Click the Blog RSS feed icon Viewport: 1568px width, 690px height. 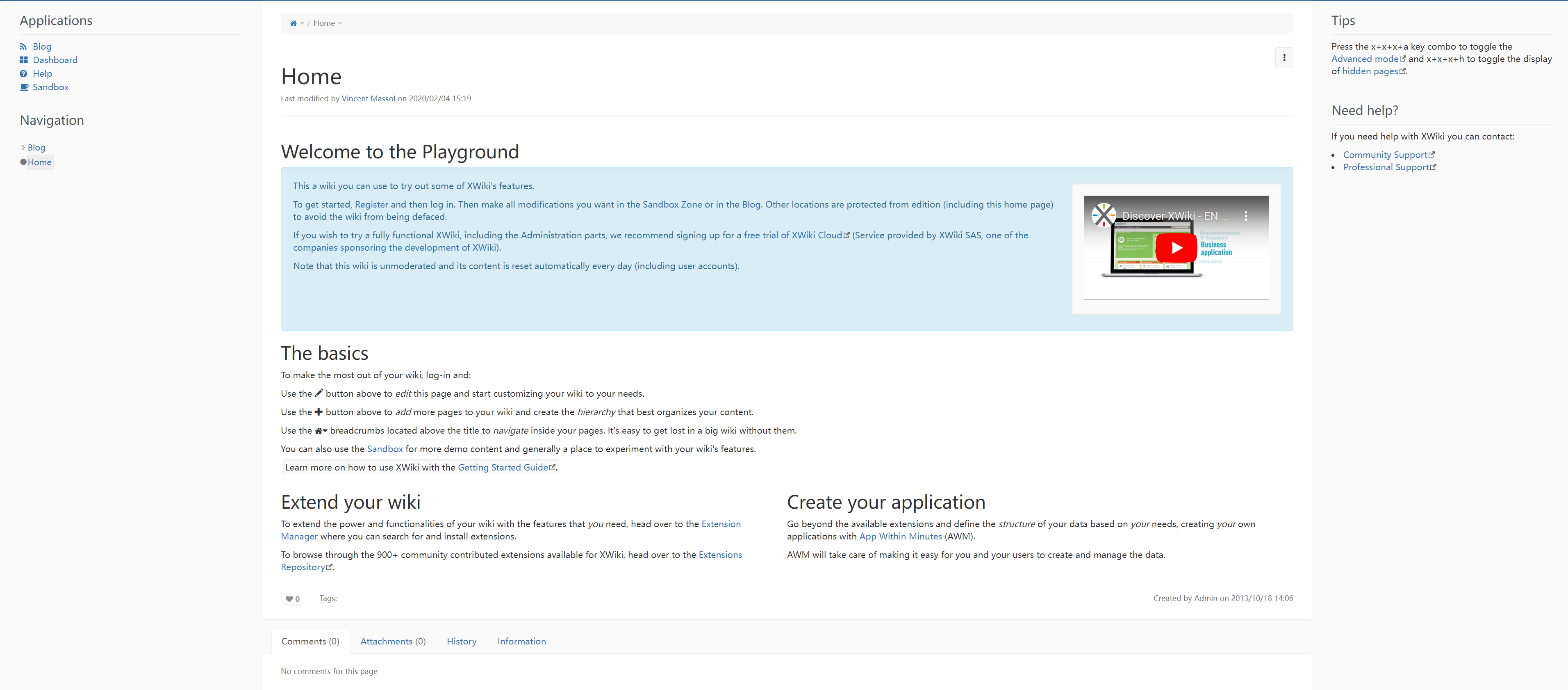coord(23,46)
